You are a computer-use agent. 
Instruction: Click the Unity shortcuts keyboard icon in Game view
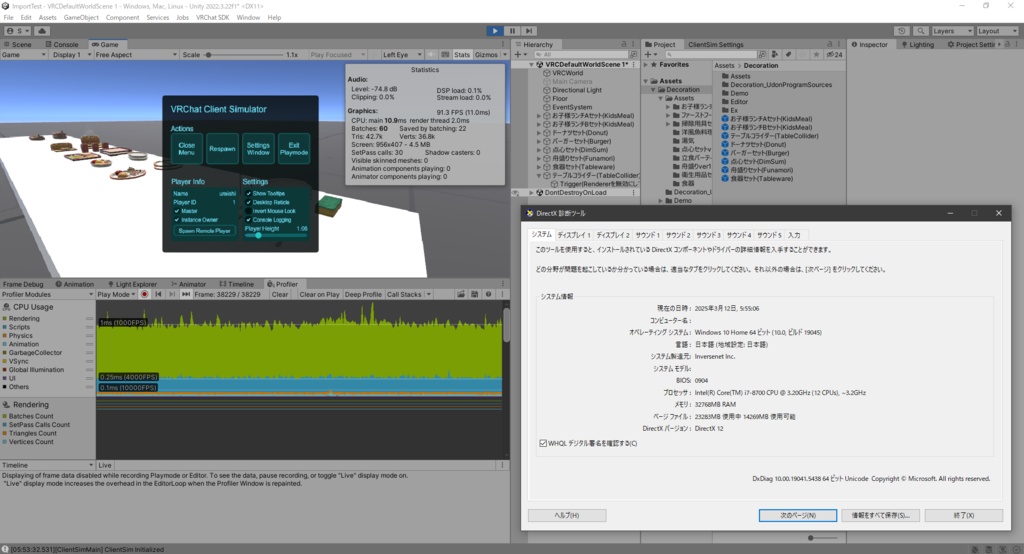tap(445, 55)
